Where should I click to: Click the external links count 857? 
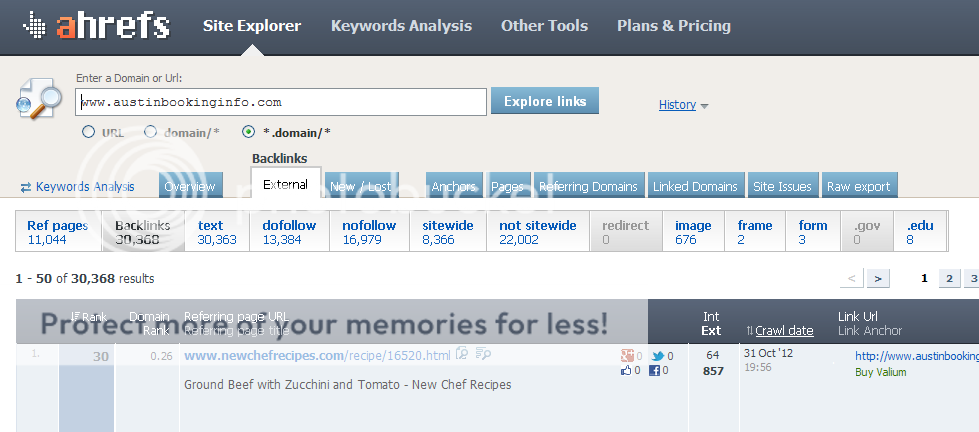[x=712, y=371]
